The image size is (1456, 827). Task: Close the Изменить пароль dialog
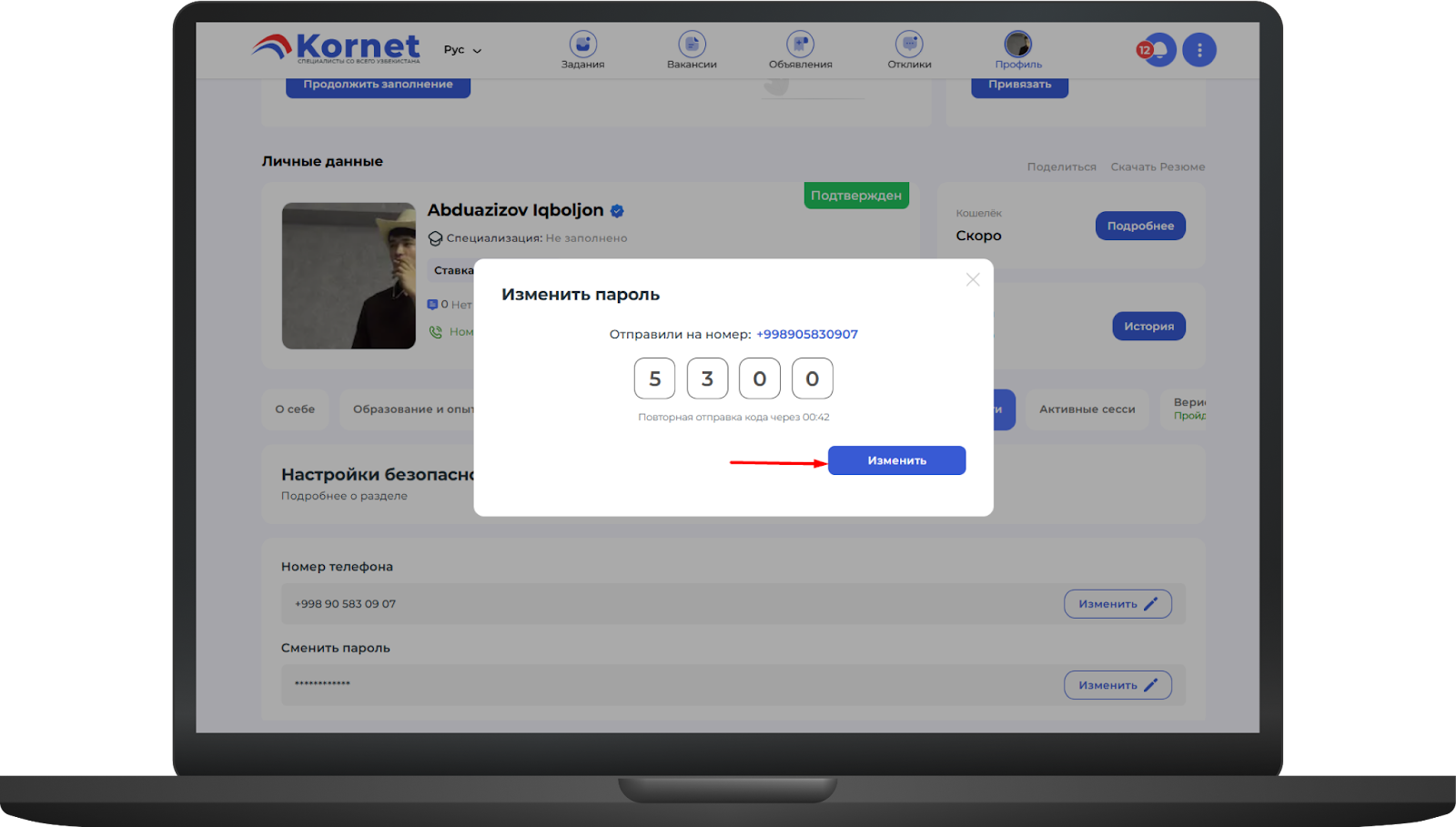coord(973,279)
